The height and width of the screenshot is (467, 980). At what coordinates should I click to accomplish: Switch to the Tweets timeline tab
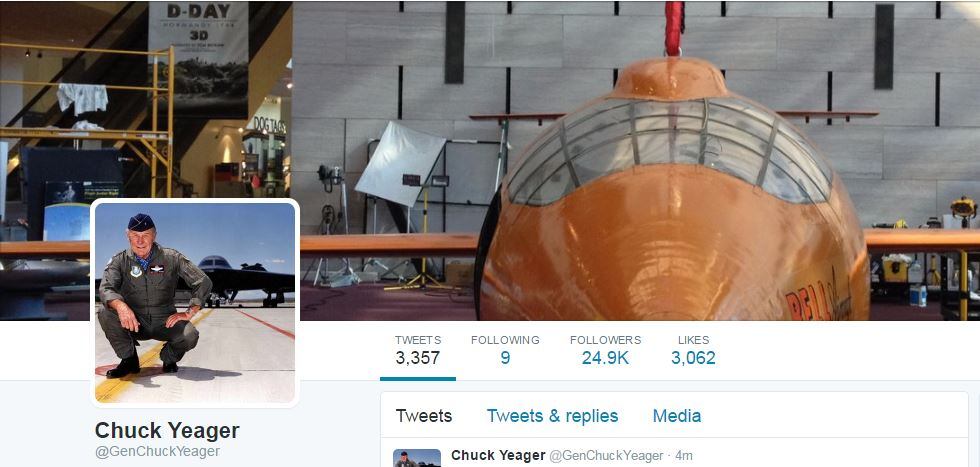[x=424, y=416]
